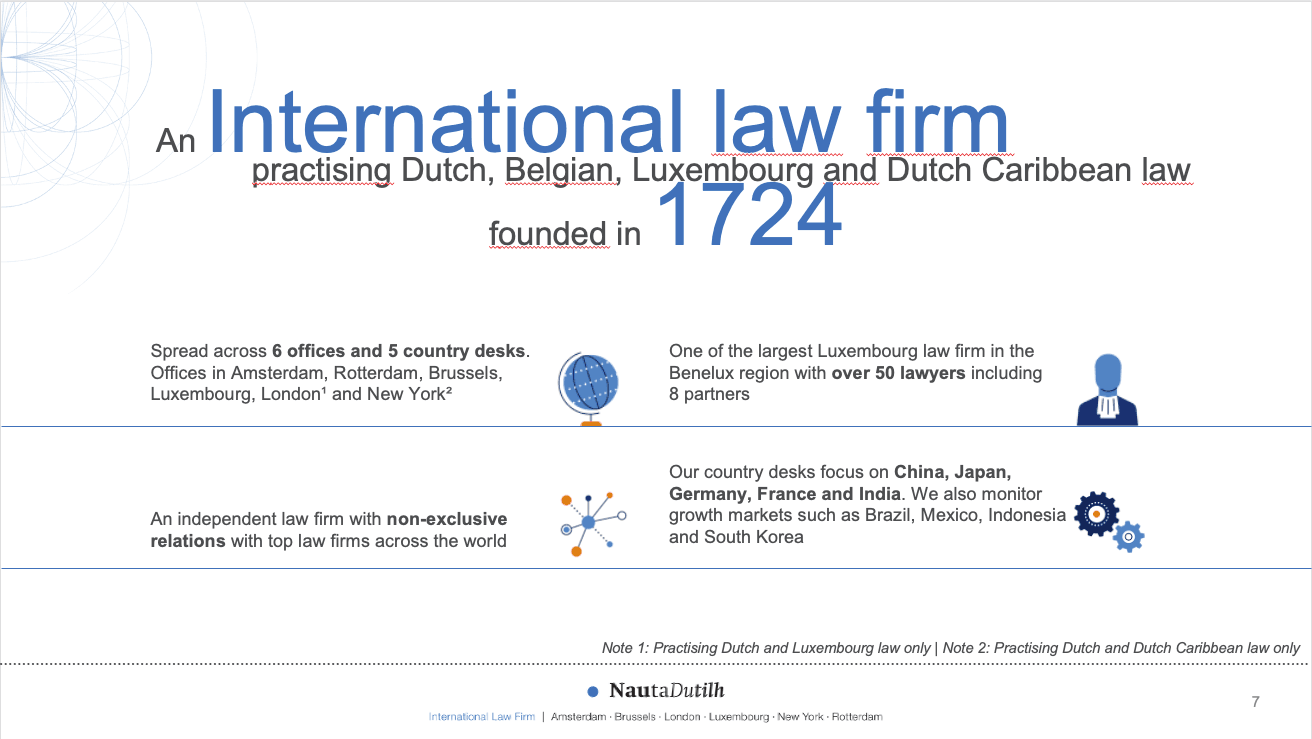The width and height of the screenshot is (1312, 739).
Task: Select 'practising Dutch, Belgian, Luxembourg' subtitle line
Action: coord(721,171)
